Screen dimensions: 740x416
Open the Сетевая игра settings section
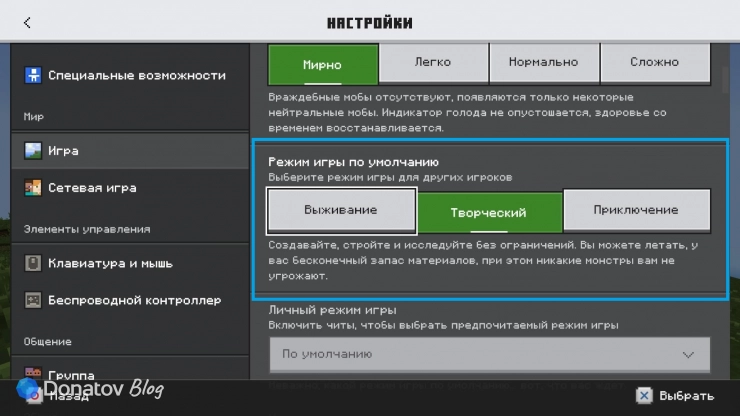point(130,188)
